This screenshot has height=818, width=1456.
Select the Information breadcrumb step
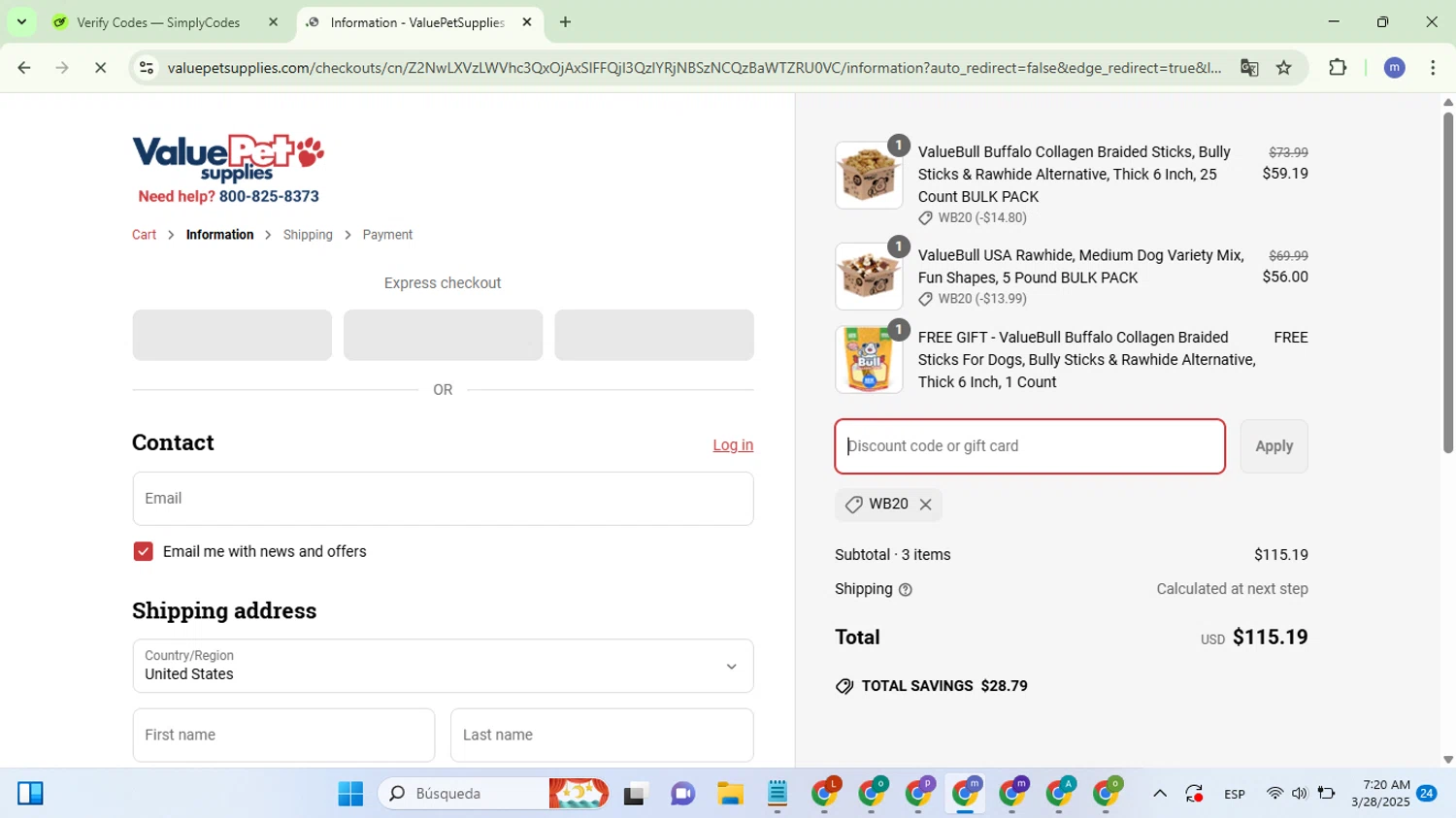tap(219, 235)
